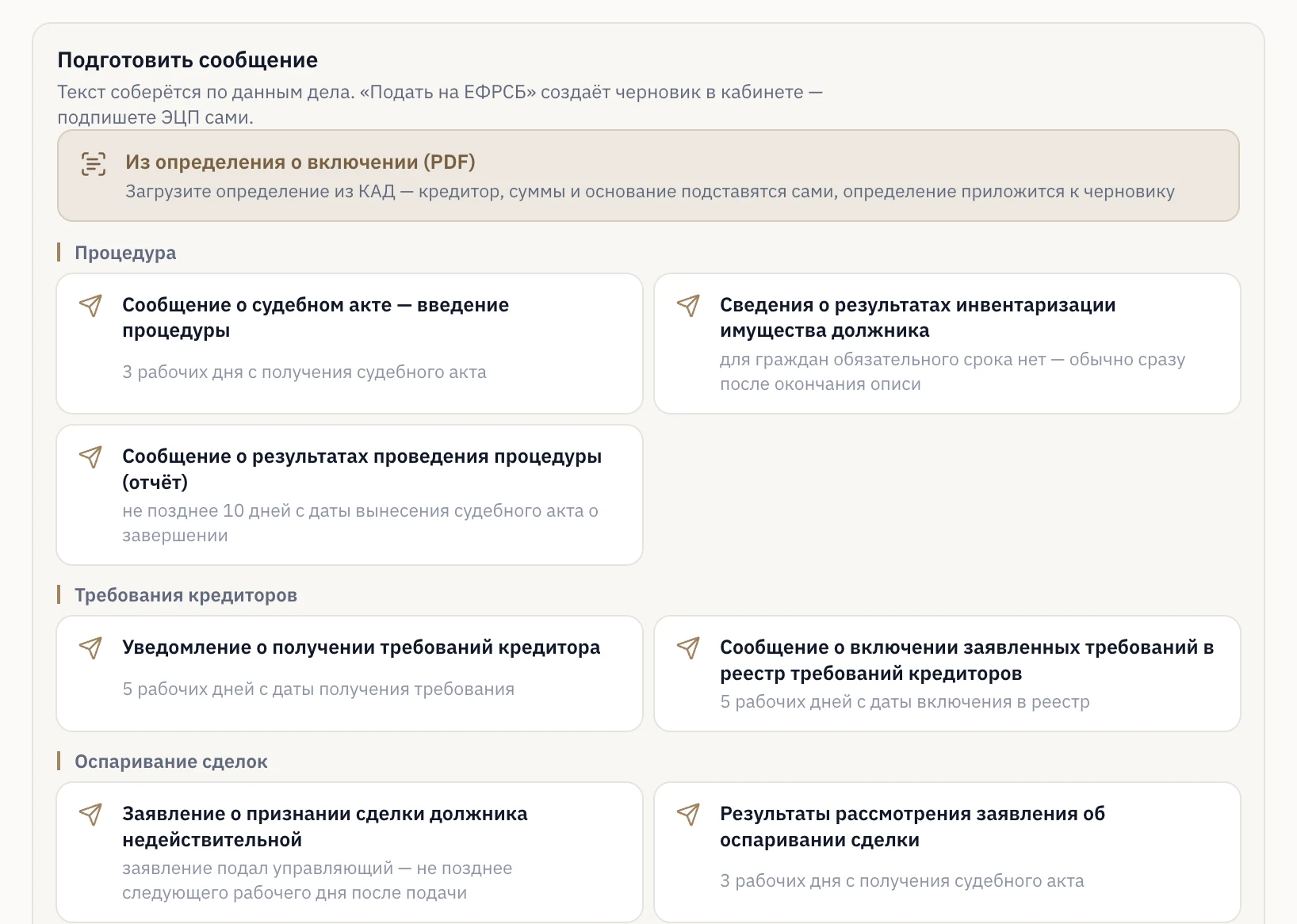Click text «заявление подал управляющий — не позднее»
Viewport: 1297px width, 924px height.
pyautogui.click(x=317, y=868)
